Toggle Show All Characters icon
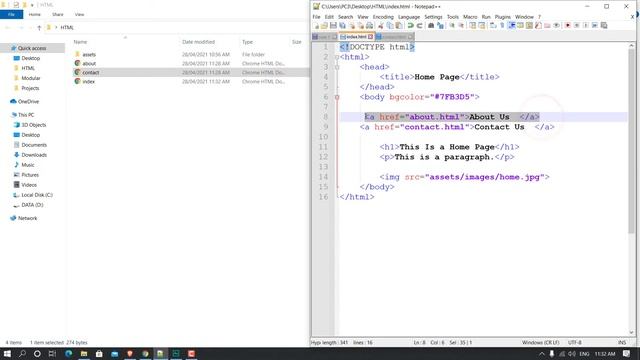640x360 pixels. 502,25
